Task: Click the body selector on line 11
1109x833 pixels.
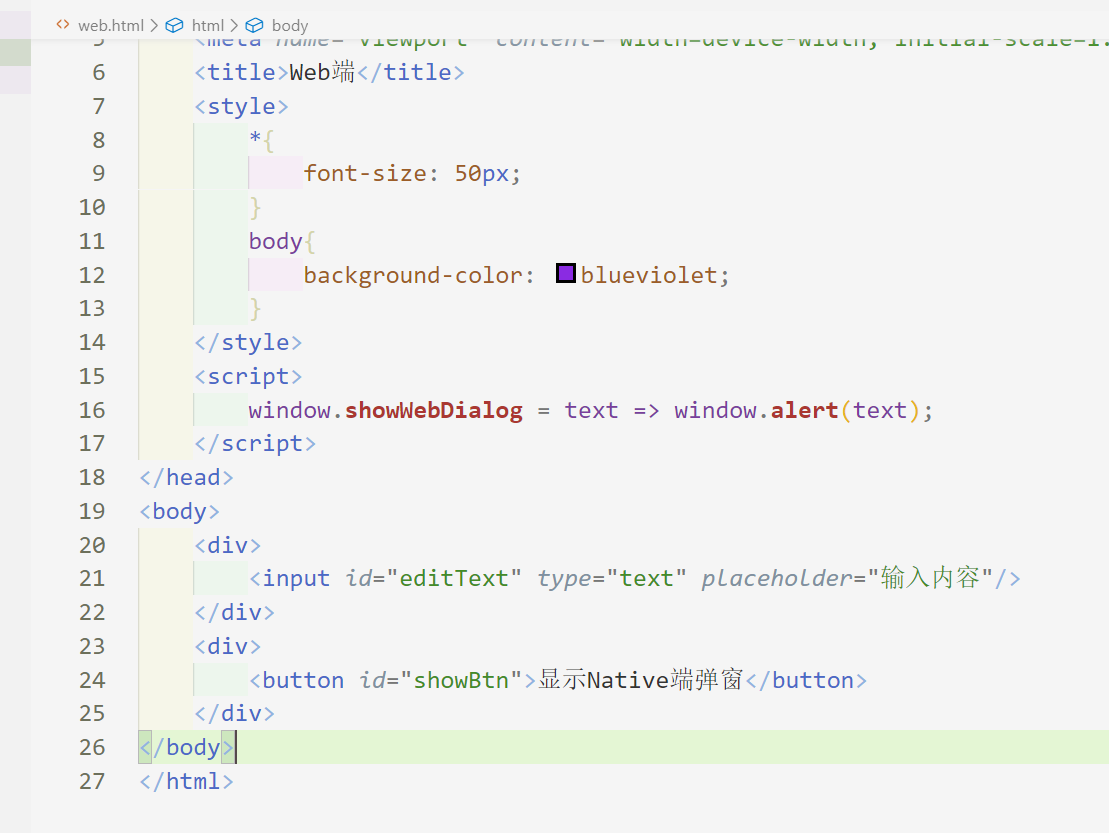Action: 276,241
